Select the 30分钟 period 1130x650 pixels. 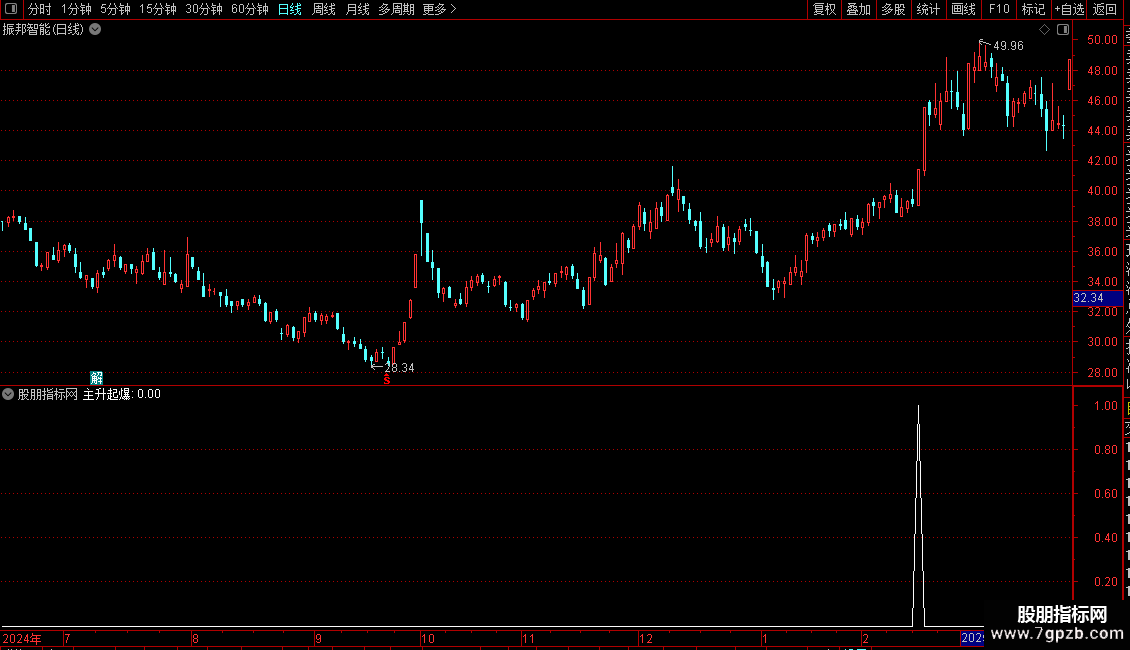(204, 9)
